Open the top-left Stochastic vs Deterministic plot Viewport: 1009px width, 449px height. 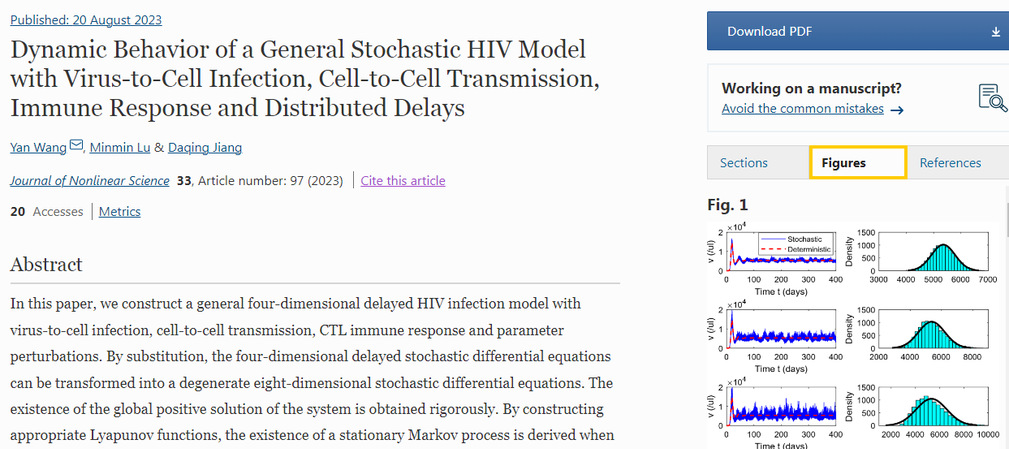pos(775,255)
